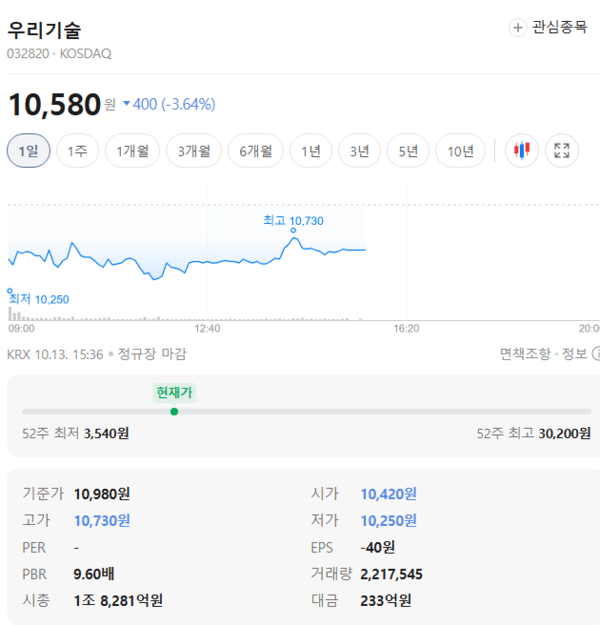This screenshot has width=600, height=625.
Task: Open the disclaimer info circle icon
Action: pos(596,354)
